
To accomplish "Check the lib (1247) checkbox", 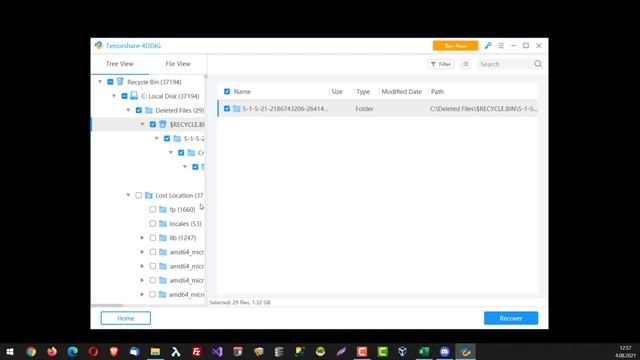I will [x=153, y=238].
